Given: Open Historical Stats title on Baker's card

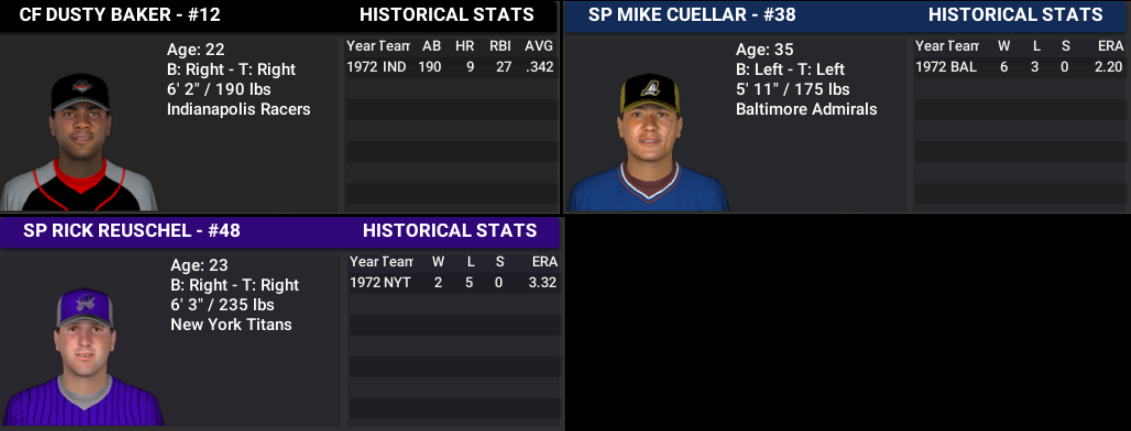Looking at the screenshot, I should pyautogui.click(x=447, y=15).
